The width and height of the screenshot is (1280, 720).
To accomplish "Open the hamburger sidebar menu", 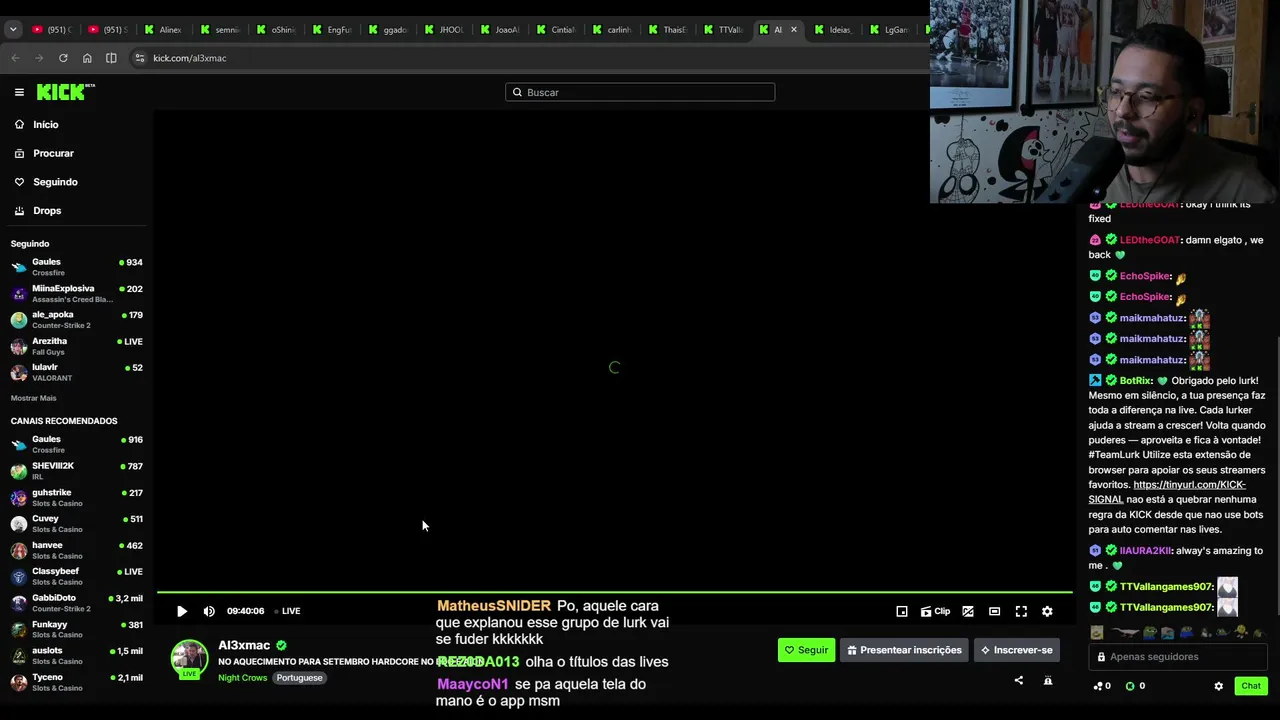I will click(19, 92).
